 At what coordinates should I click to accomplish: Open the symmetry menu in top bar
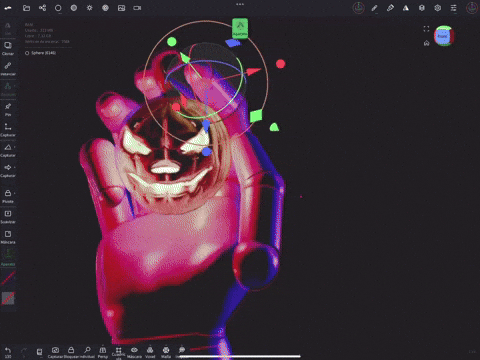pos(358,8)
